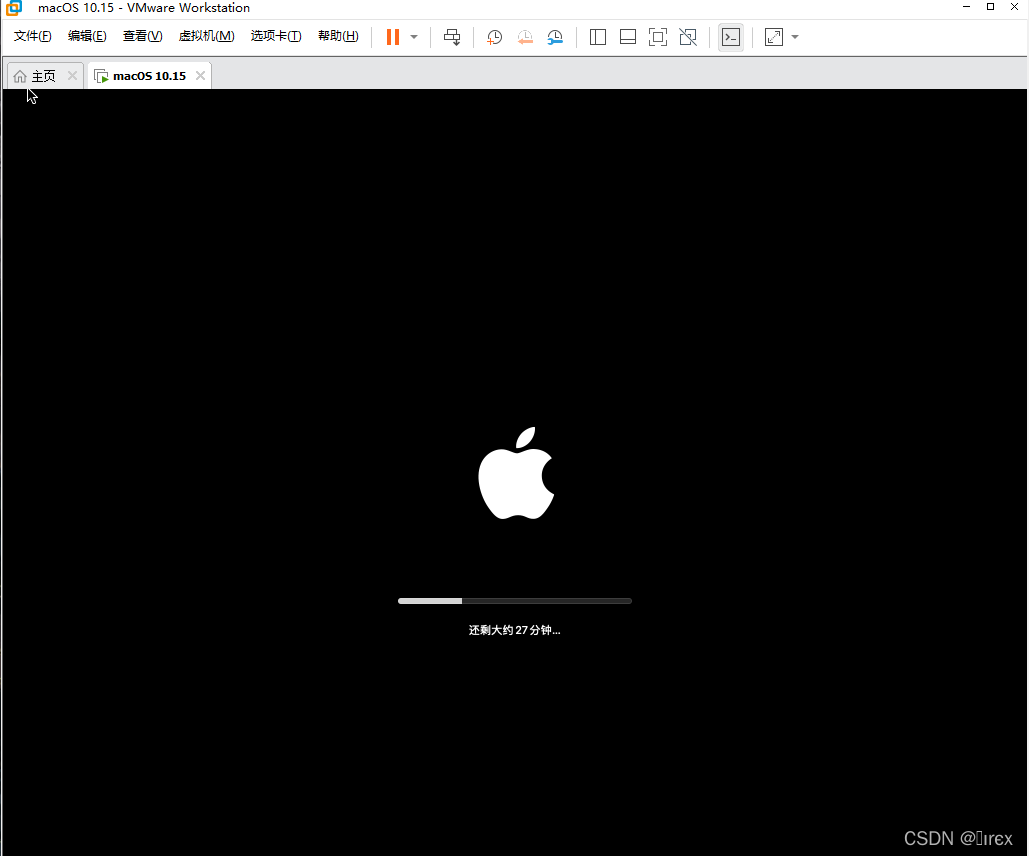The image size is (1029, 856).
Task: Close the macOS 10.15 tab
Action: pos(200,75)
